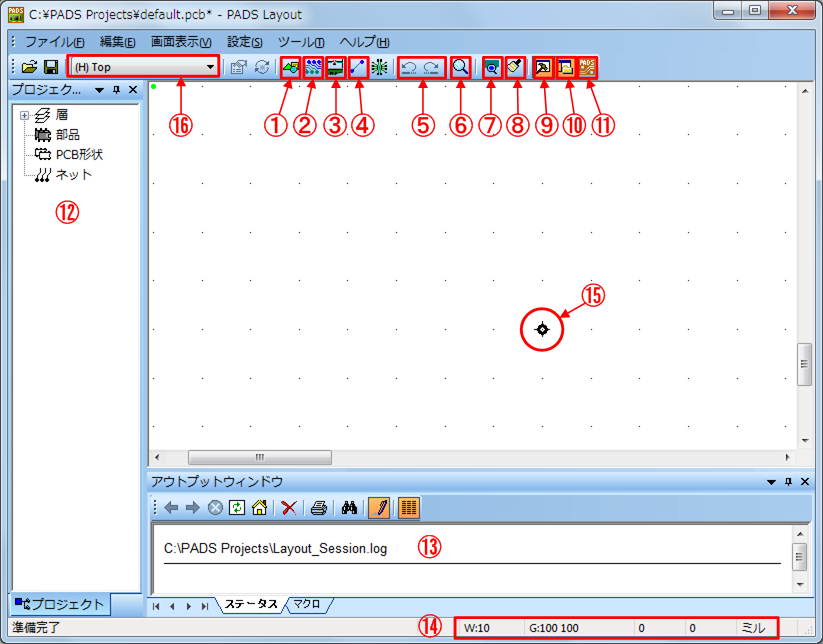Click the Redo arrow icon
This screenshot has height=644, width=823.
pyautogui.click(x=431, y=67)
